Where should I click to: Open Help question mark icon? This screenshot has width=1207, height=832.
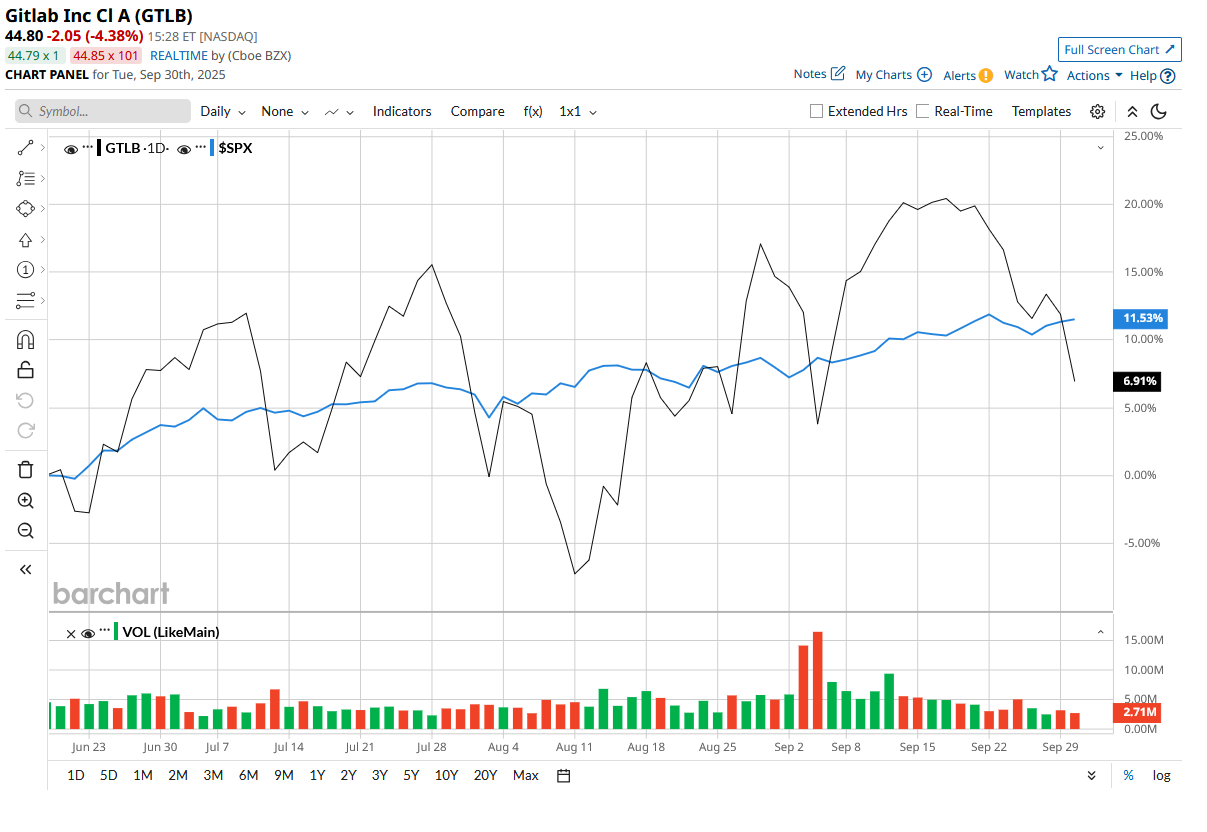[1168, 76]
